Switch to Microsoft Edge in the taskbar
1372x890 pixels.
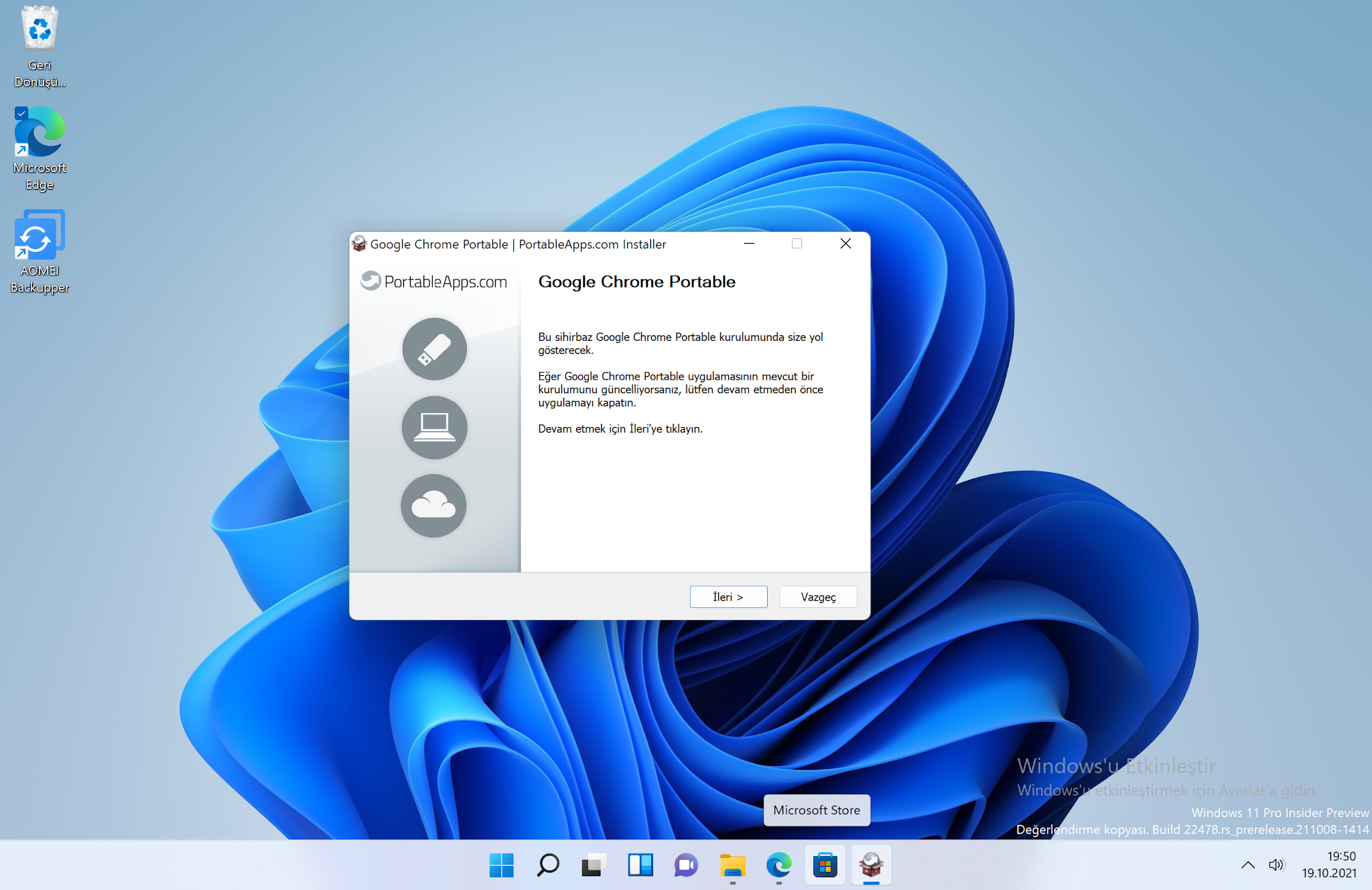(778, 865)
